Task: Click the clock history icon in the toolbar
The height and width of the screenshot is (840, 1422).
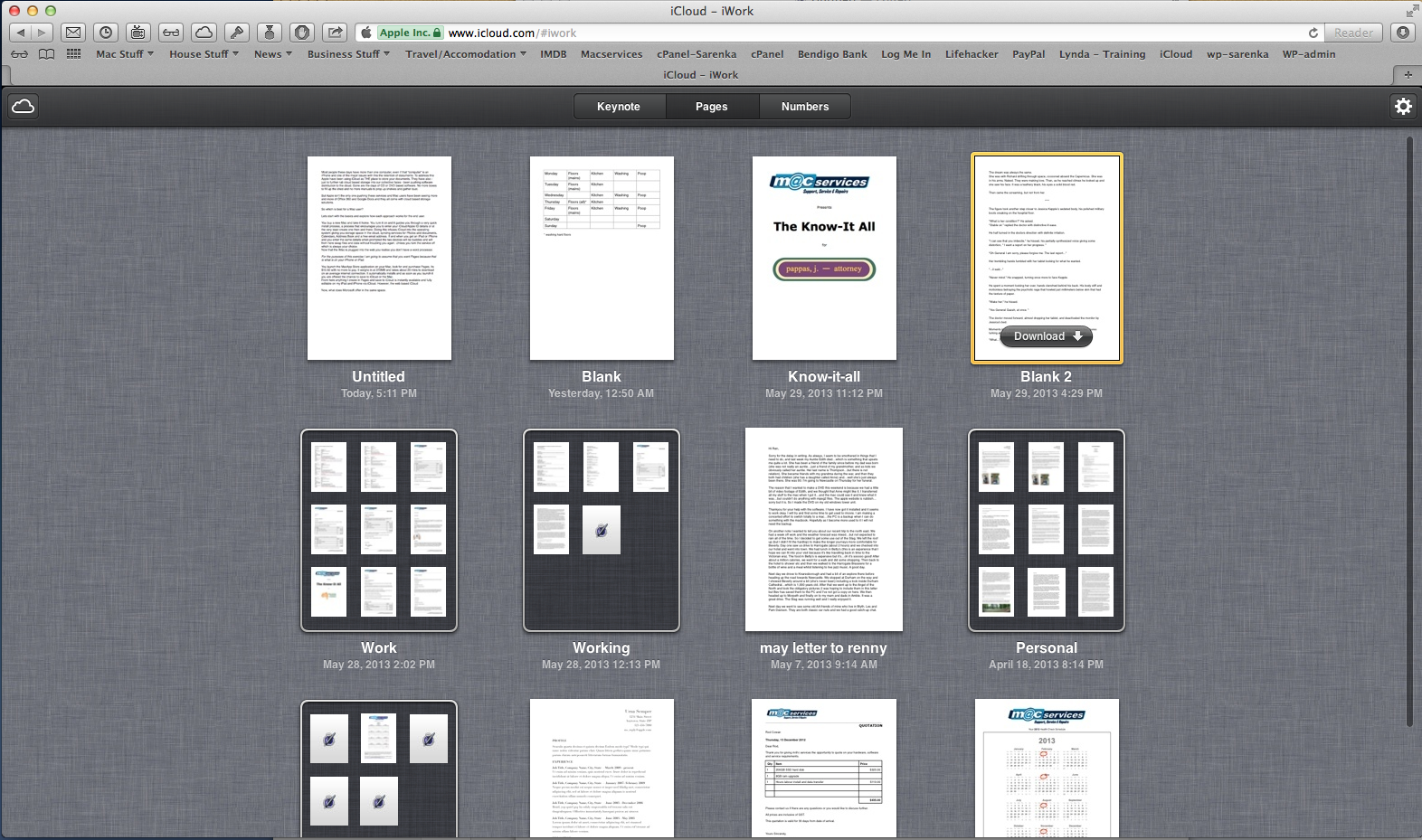Action: pos(107,33)
